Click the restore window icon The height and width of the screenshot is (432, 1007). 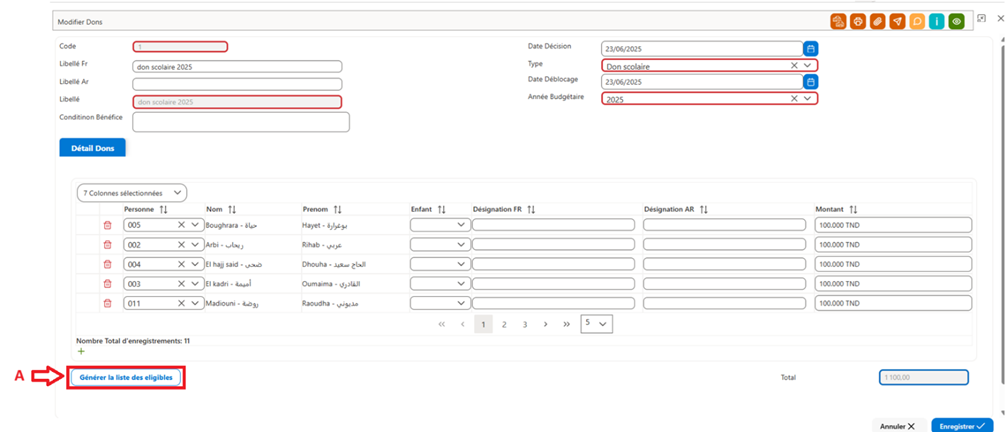pyautogui.click(x=981, y=19)
